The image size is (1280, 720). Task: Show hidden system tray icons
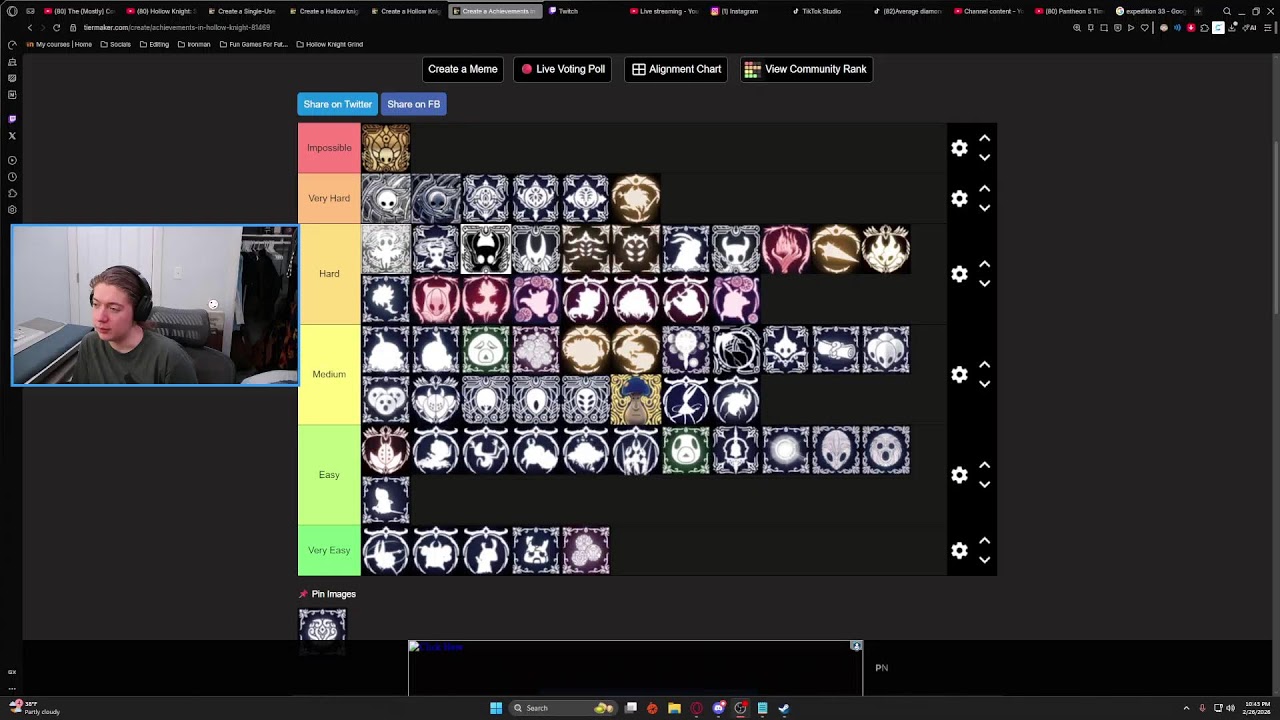pyautogui.click(x=1186, y=708)
